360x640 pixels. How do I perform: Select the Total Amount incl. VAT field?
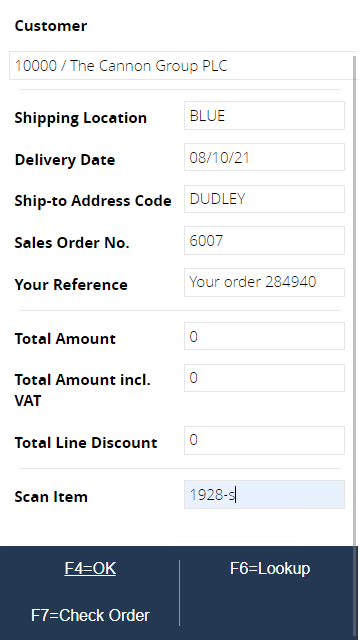tap(264, 378)
